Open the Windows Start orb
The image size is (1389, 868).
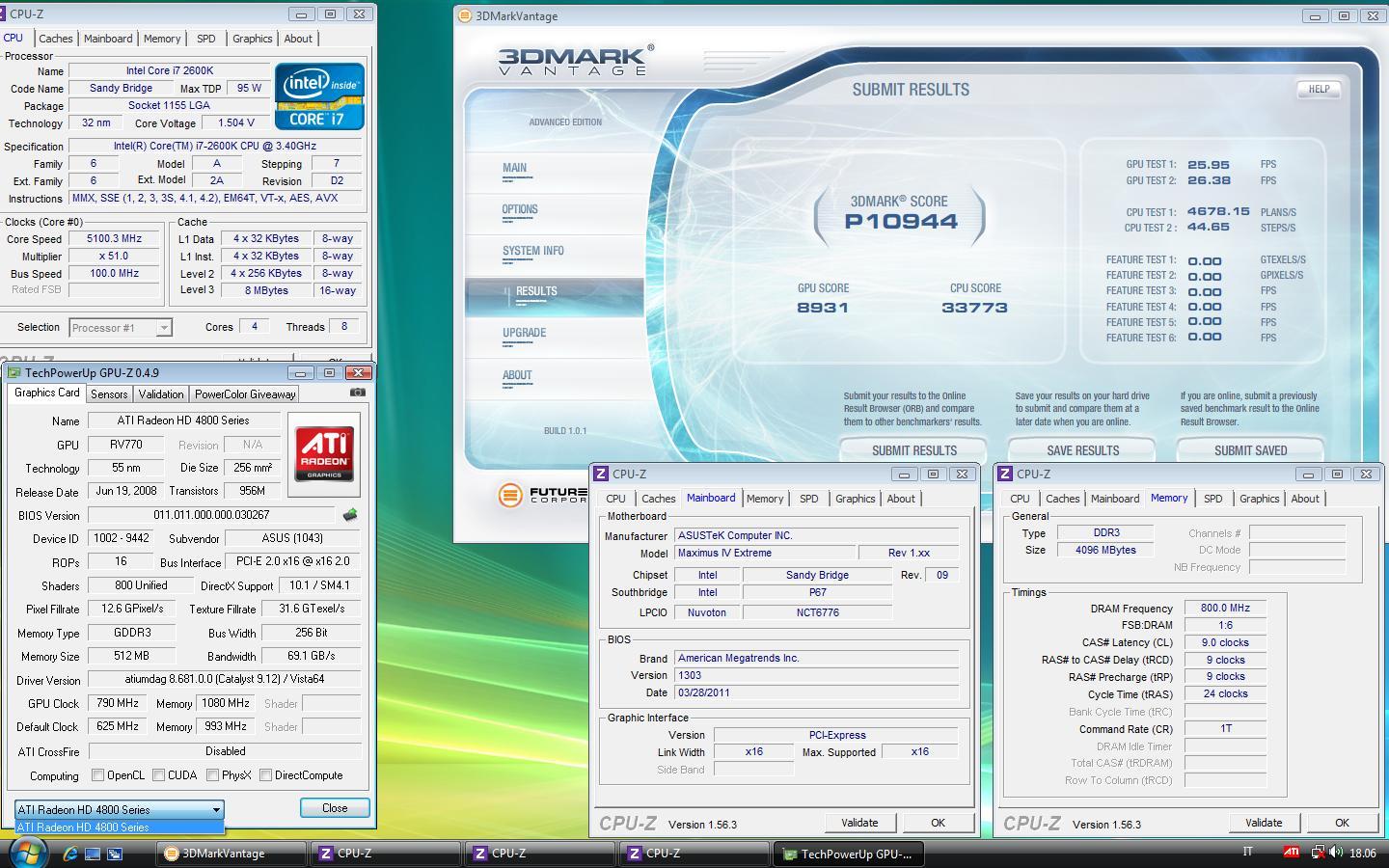pyautogui.click(x=26, y=853)
